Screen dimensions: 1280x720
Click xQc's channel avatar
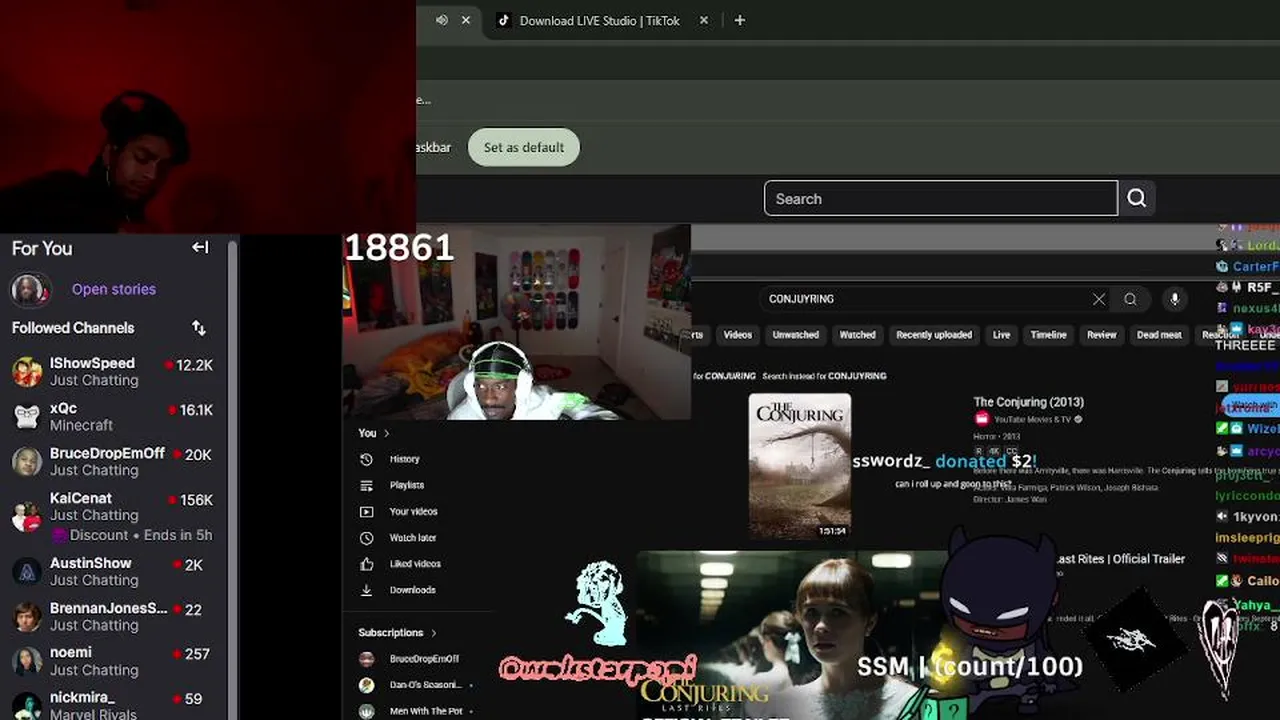click(x=27, y=417)
